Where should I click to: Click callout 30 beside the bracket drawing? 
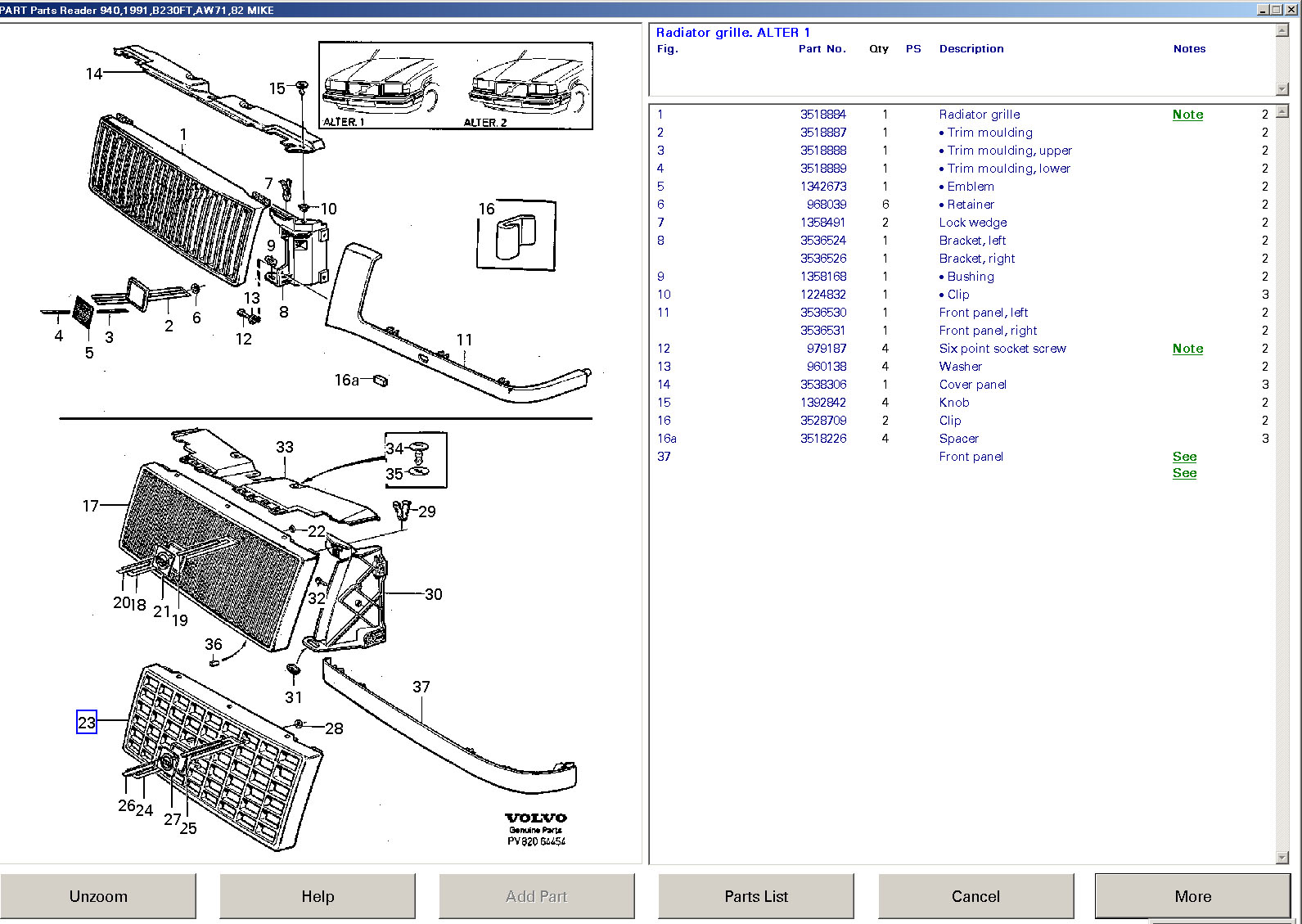coord(434,594)
